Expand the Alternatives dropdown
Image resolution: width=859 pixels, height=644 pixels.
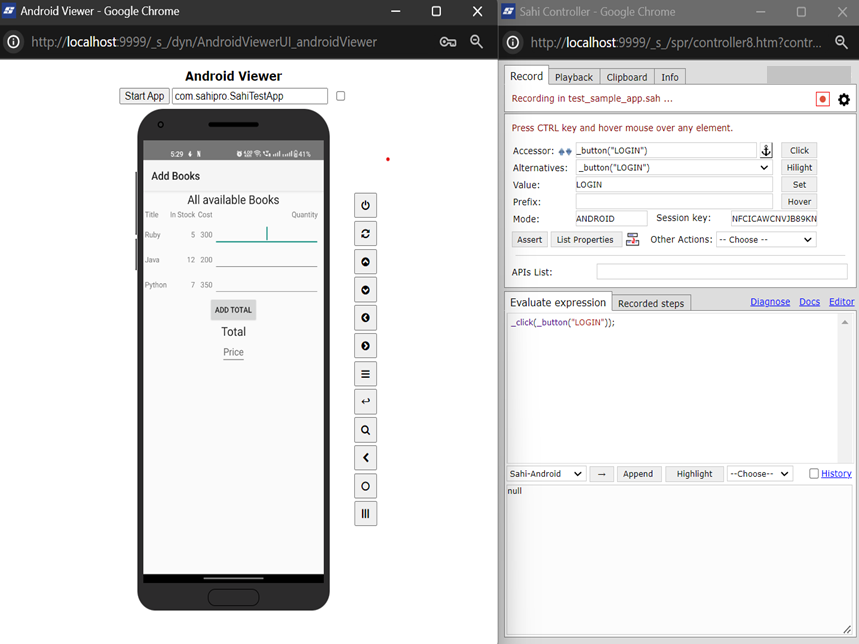point(673,168)
